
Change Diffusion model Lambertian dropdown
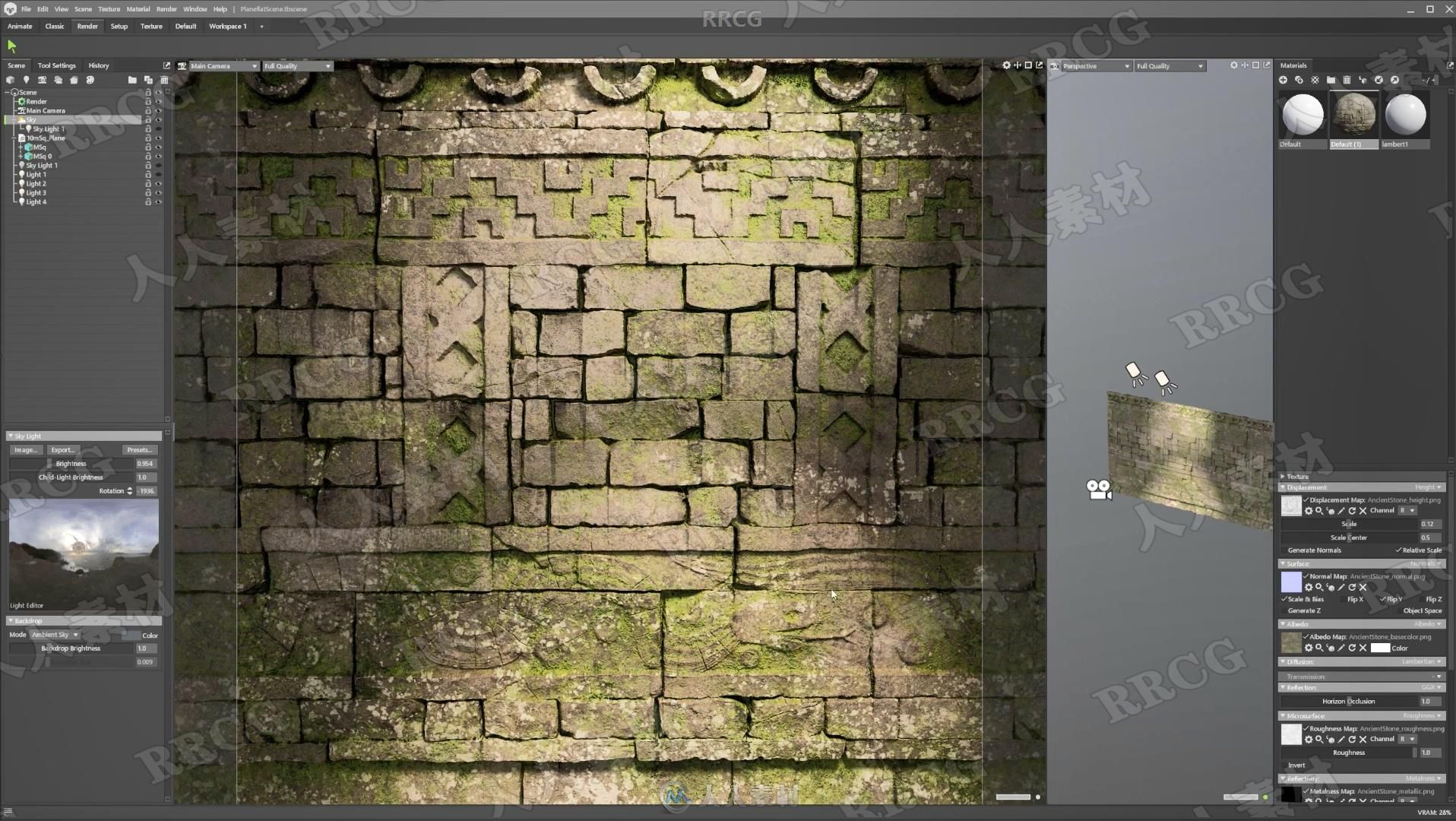point(1421,662)
